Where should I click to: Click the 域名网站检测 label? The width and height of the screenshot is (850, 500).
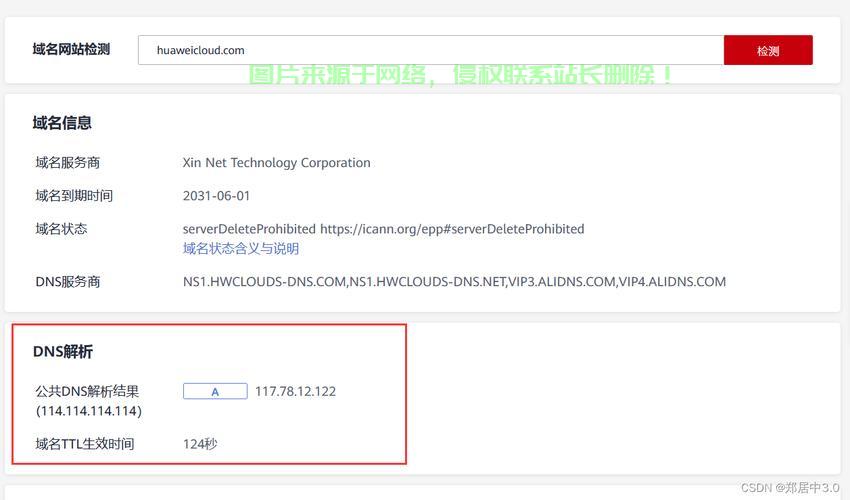coord(71,49)
